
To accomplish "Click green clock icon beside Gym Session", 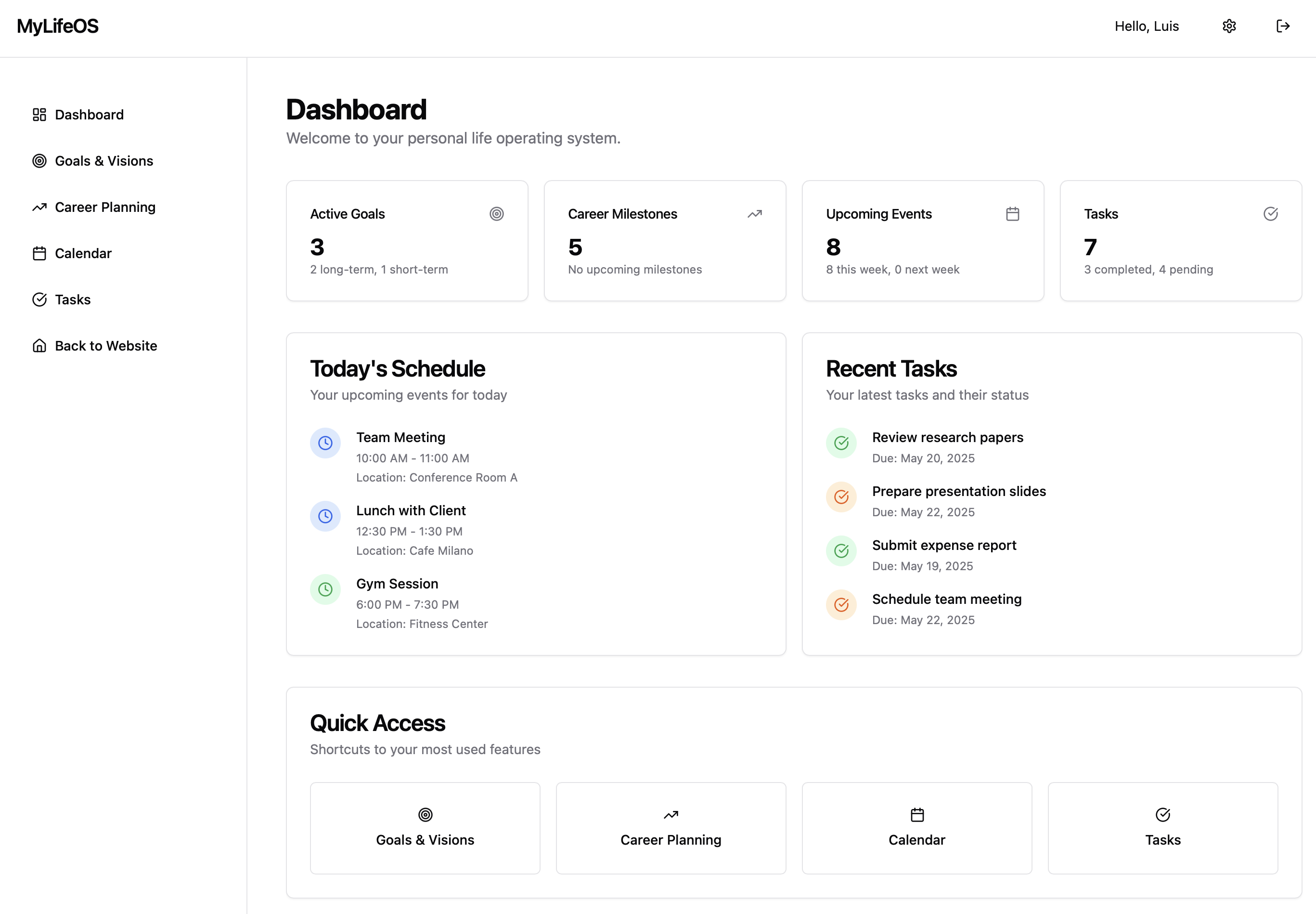I will 325,589.
